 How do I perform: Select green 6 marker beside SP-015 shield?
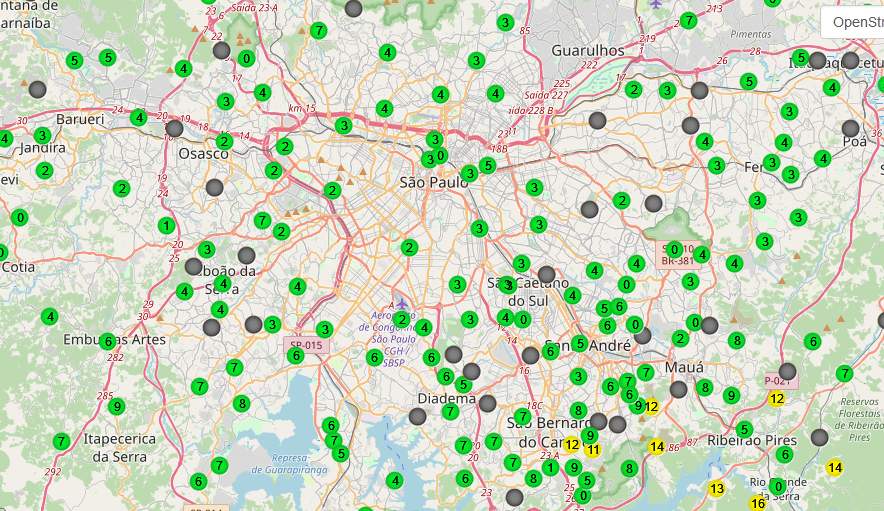coord(295,355)
